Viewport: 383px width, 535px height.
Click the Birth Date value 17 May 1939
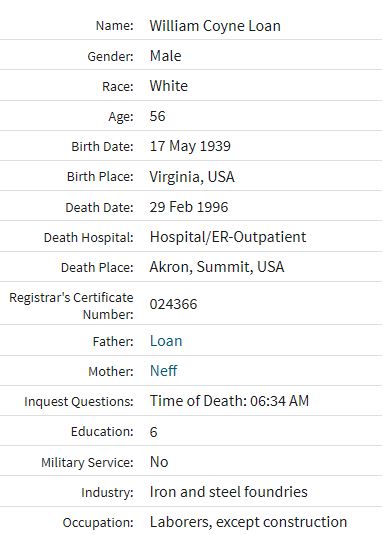190,146
